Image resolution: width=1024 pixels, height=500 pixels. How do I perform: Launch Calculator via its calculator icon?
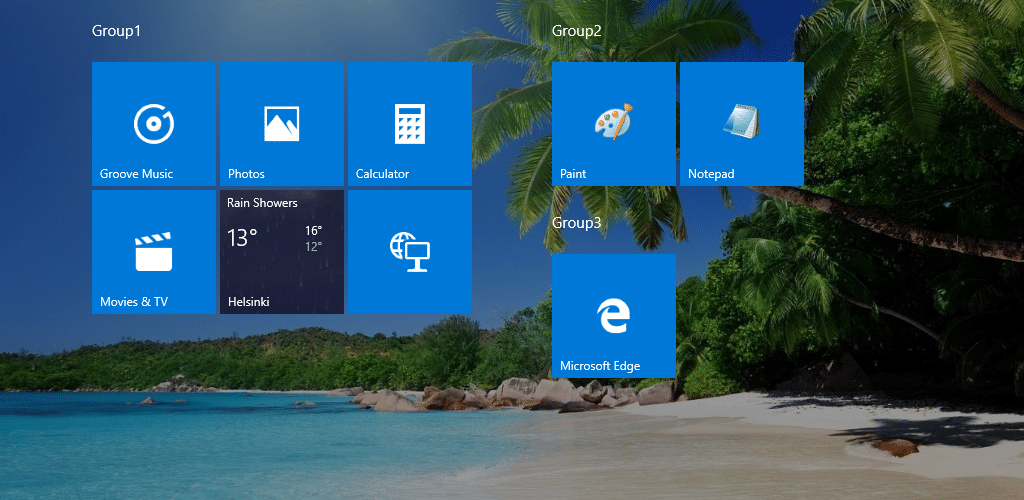click(x=409, y=124)
